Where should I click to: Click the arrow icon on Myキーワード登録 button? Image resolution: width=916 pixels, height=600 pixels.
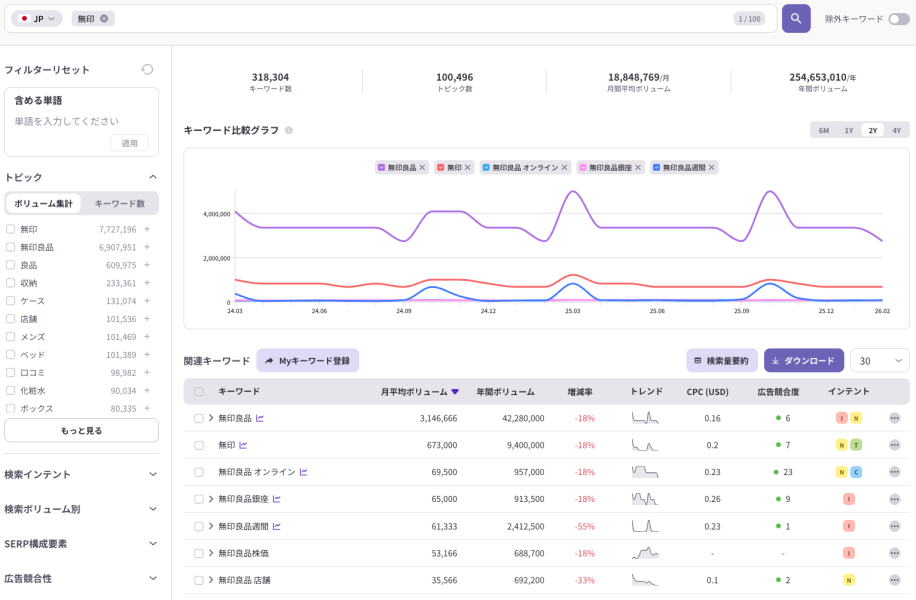[268, 359]
